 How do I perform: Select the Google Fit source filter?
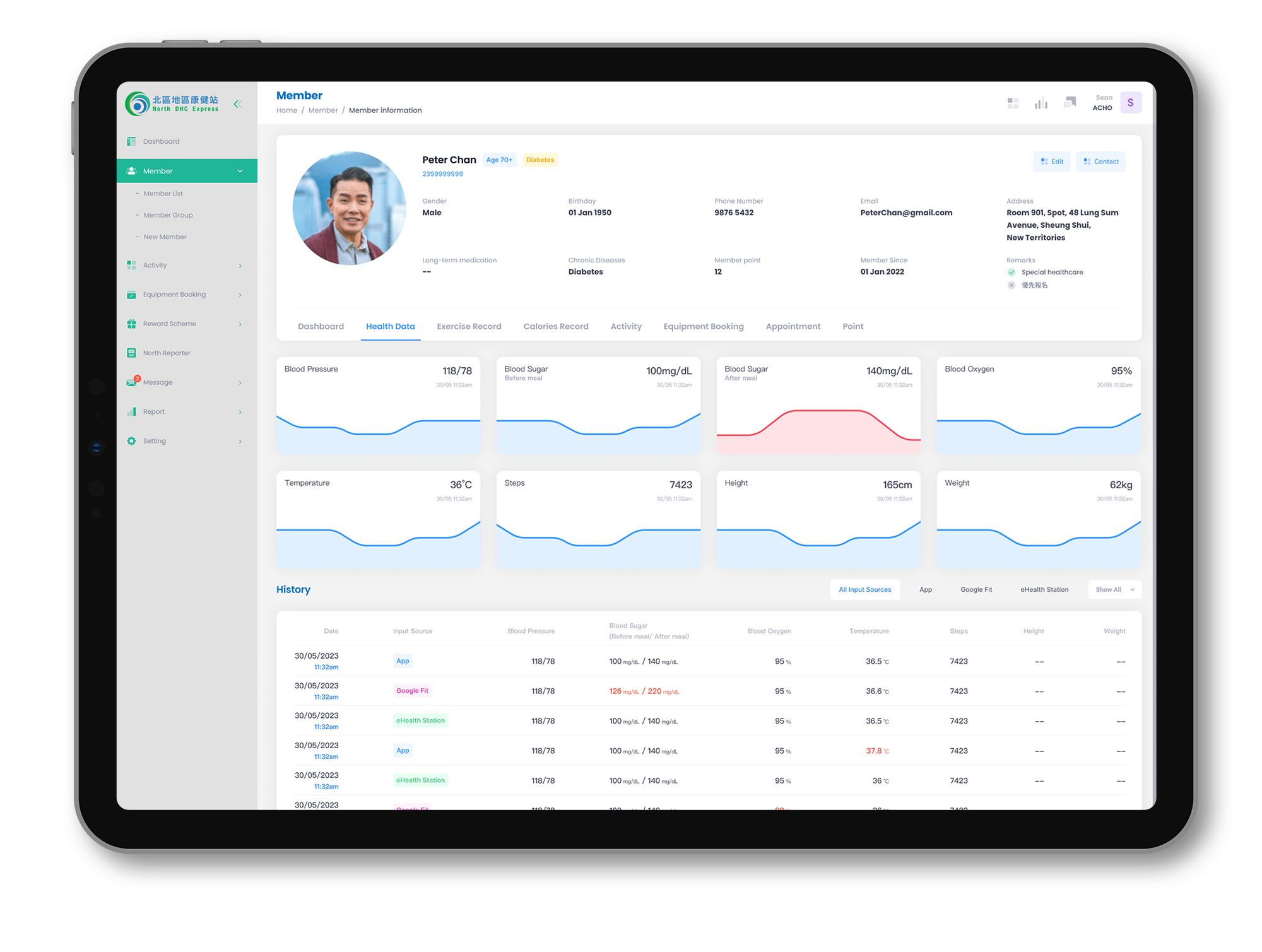pos(976,590)
